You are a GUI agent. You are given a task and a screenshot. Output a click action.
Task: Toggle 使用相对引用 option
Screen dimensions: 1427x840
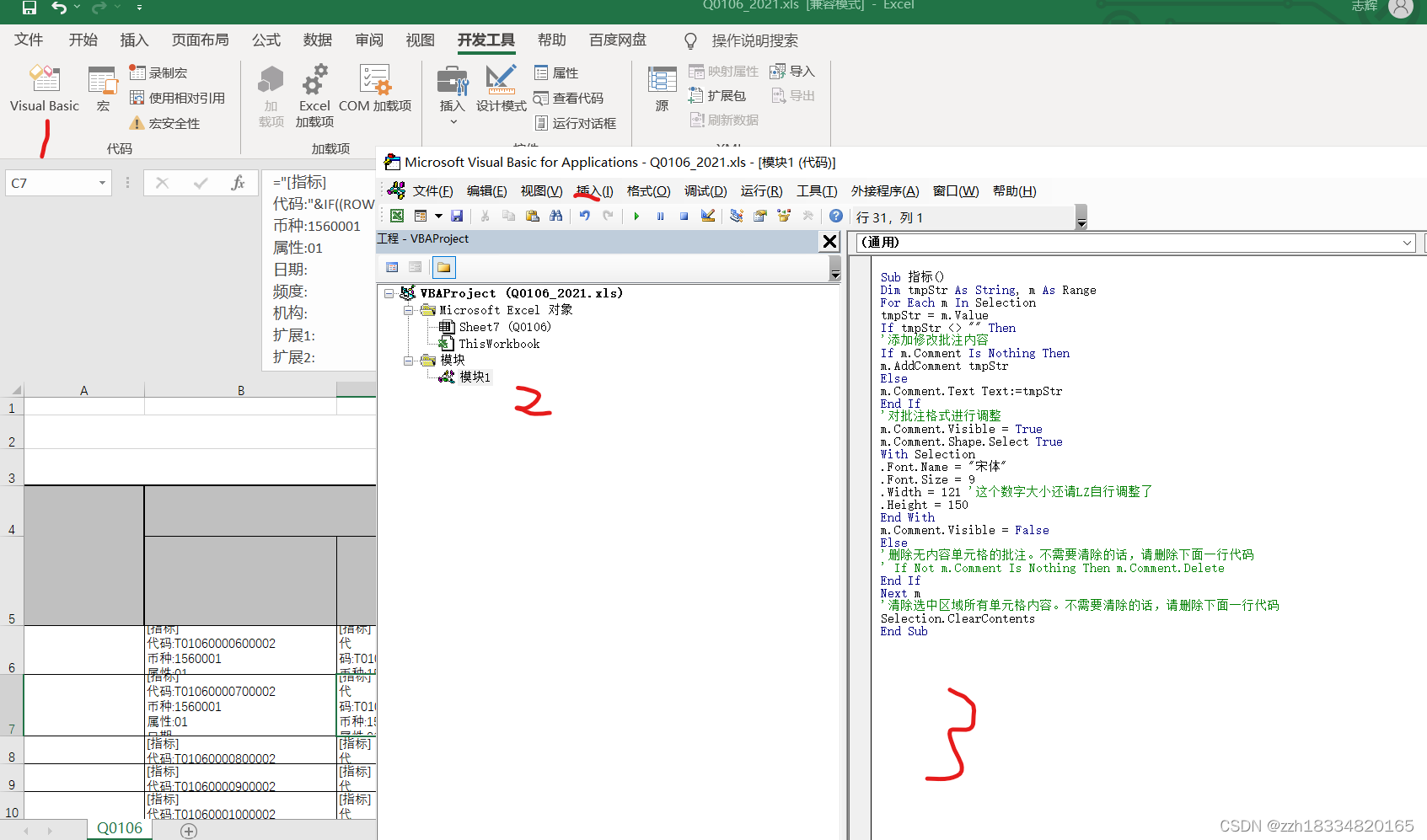click(x=177, y=98)
